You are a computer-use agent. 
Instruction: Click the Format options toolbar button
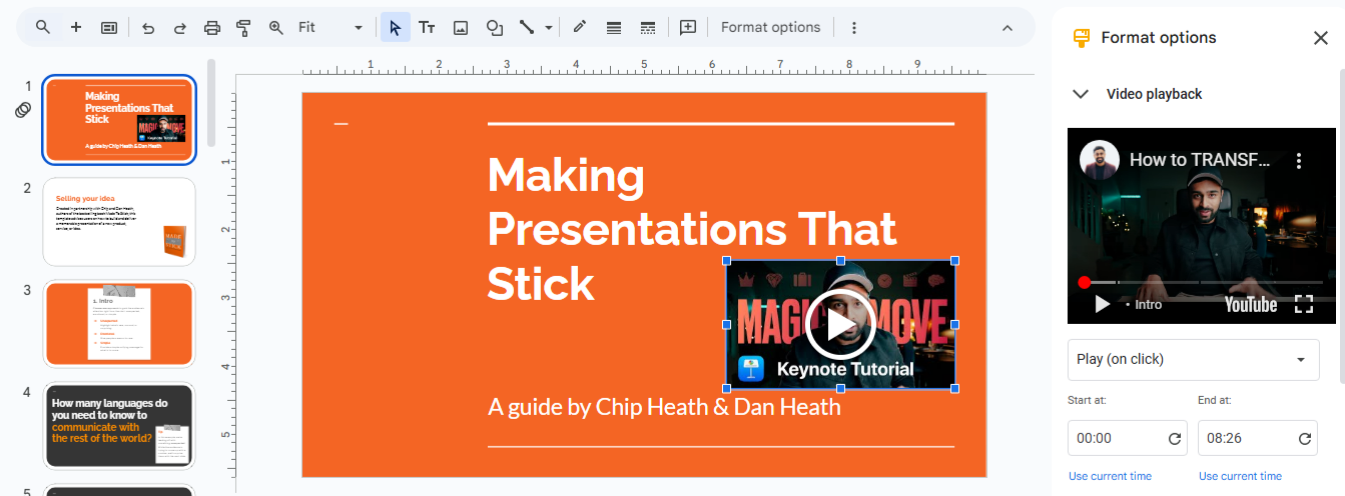(x=771, y=28)
